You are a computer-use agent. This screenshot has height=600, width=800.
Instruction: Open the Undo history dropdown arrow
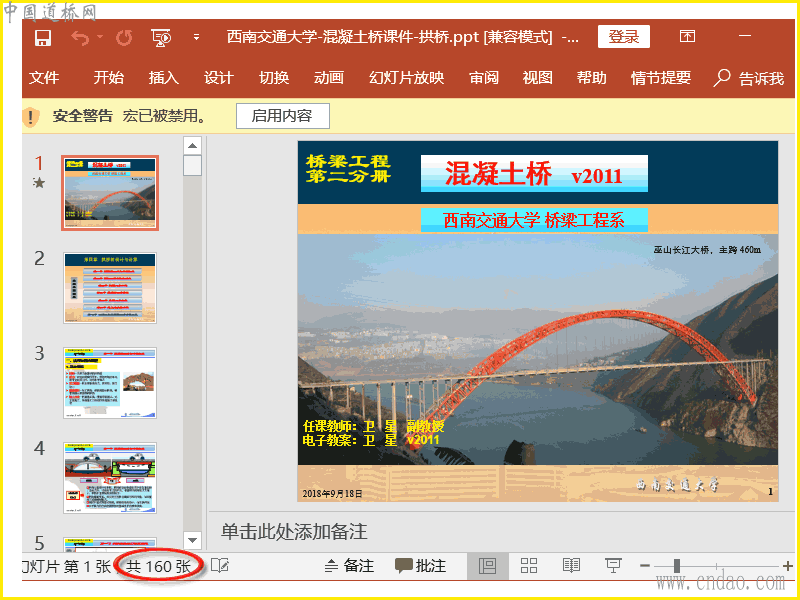tap(100, 37)
